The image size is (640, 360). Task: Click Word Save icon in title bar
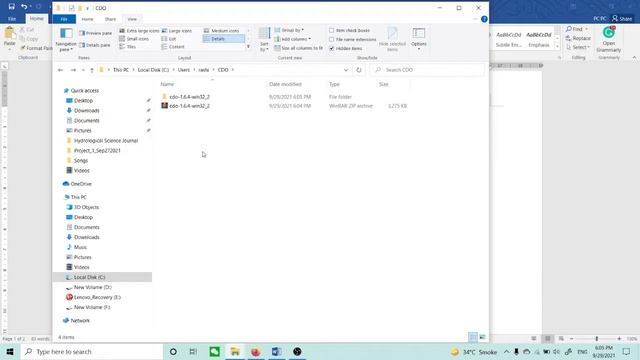(11, 7)
